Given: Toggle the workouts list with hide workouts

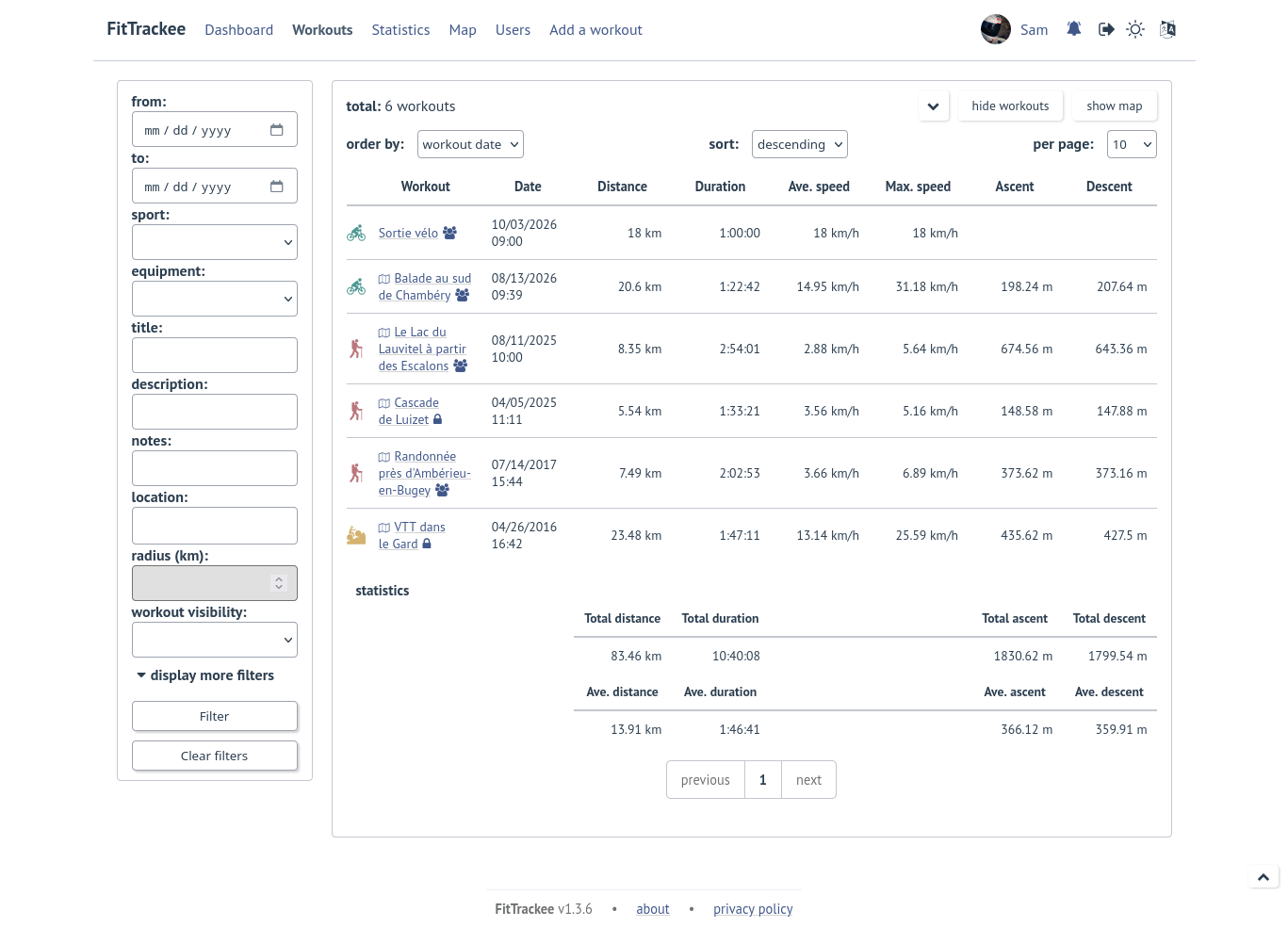Looking at the screenshot, I should 1010,106.
